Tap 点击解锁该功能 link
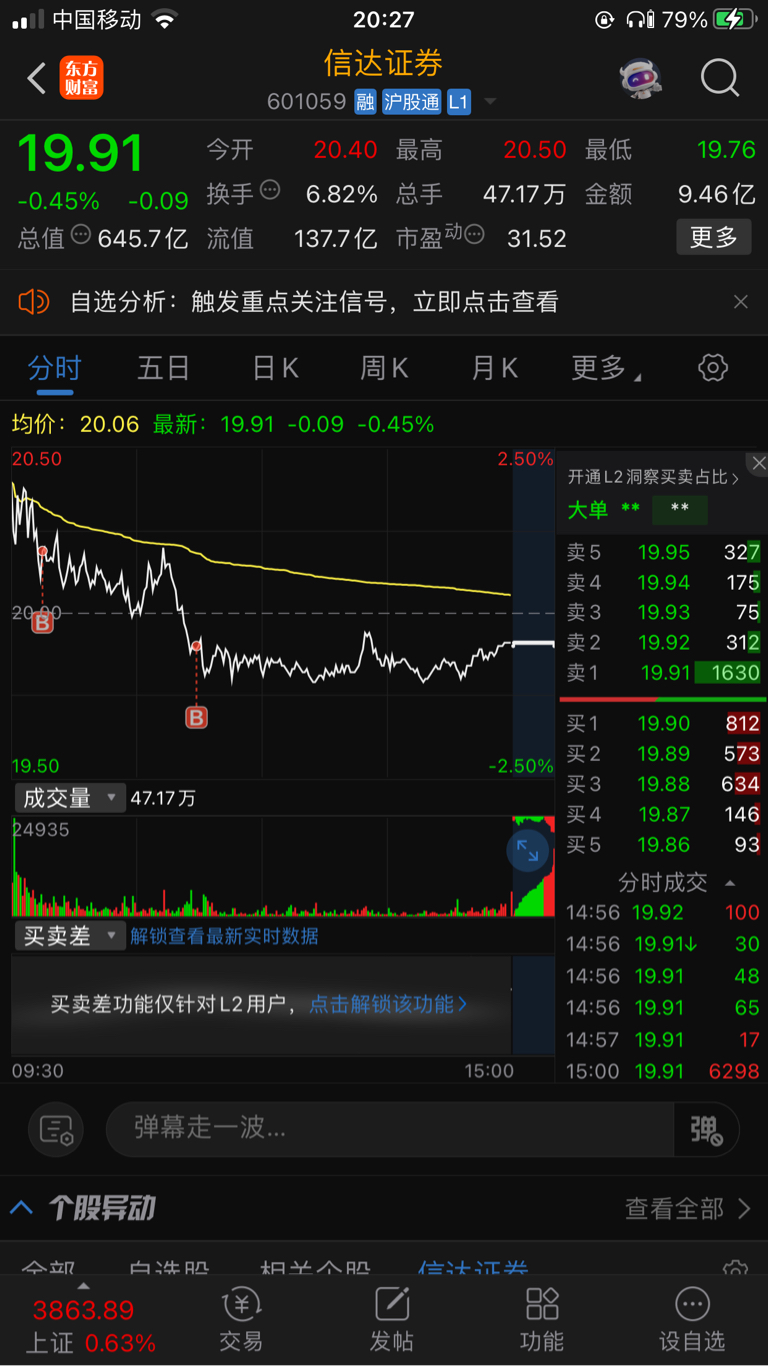This screenshot has width=768, height=1366. [388, 1004]
